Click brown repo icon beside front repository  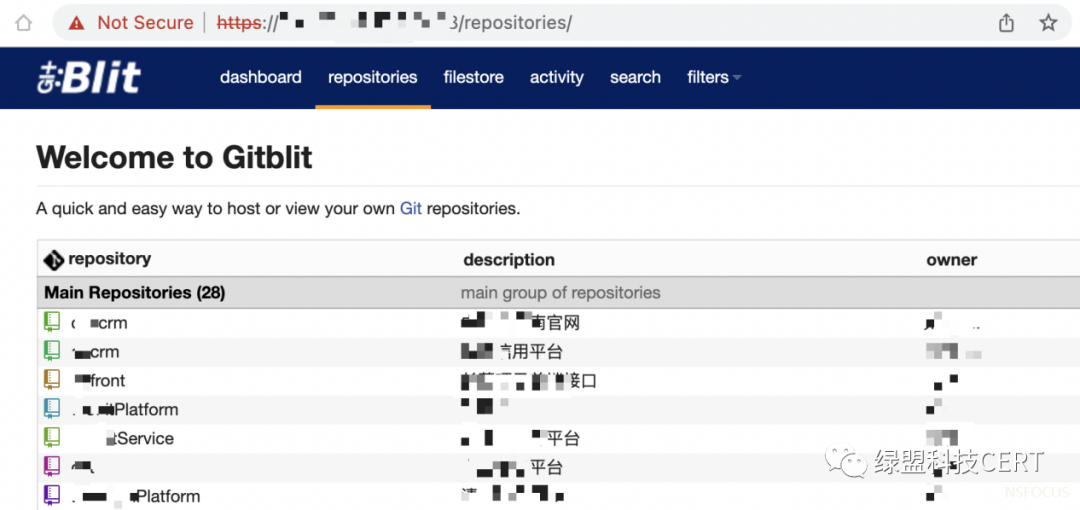point(52,380)
